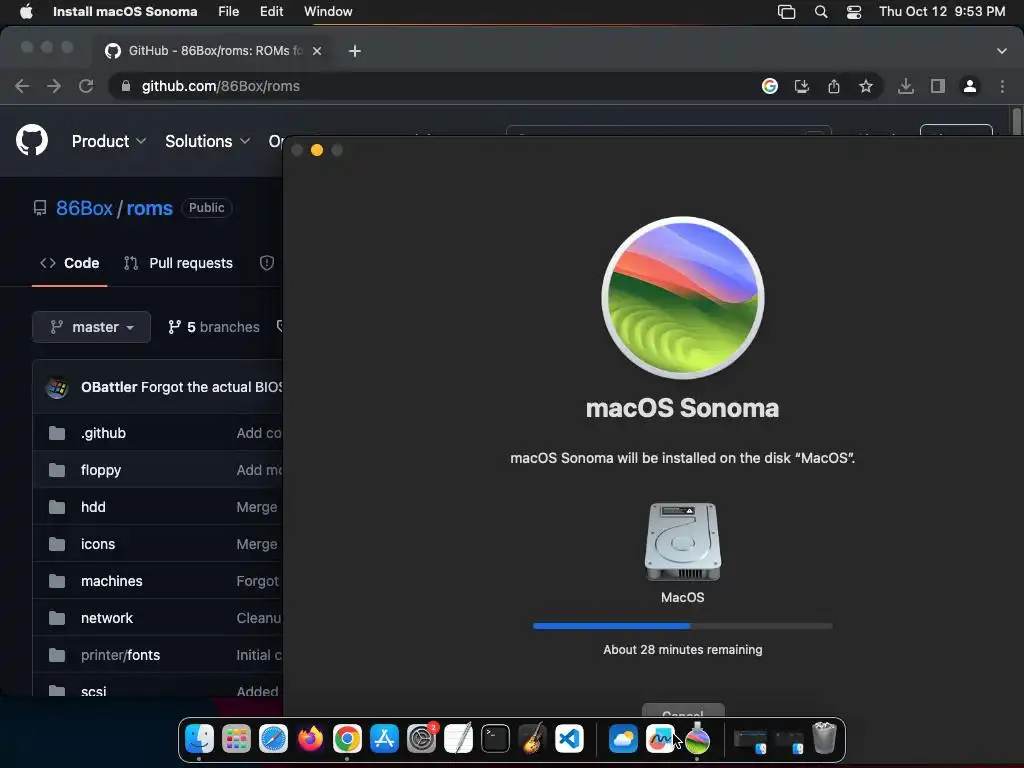Click the MacOS disk icon in installer
Screen dimensions: 1024x768
point(682,542)
